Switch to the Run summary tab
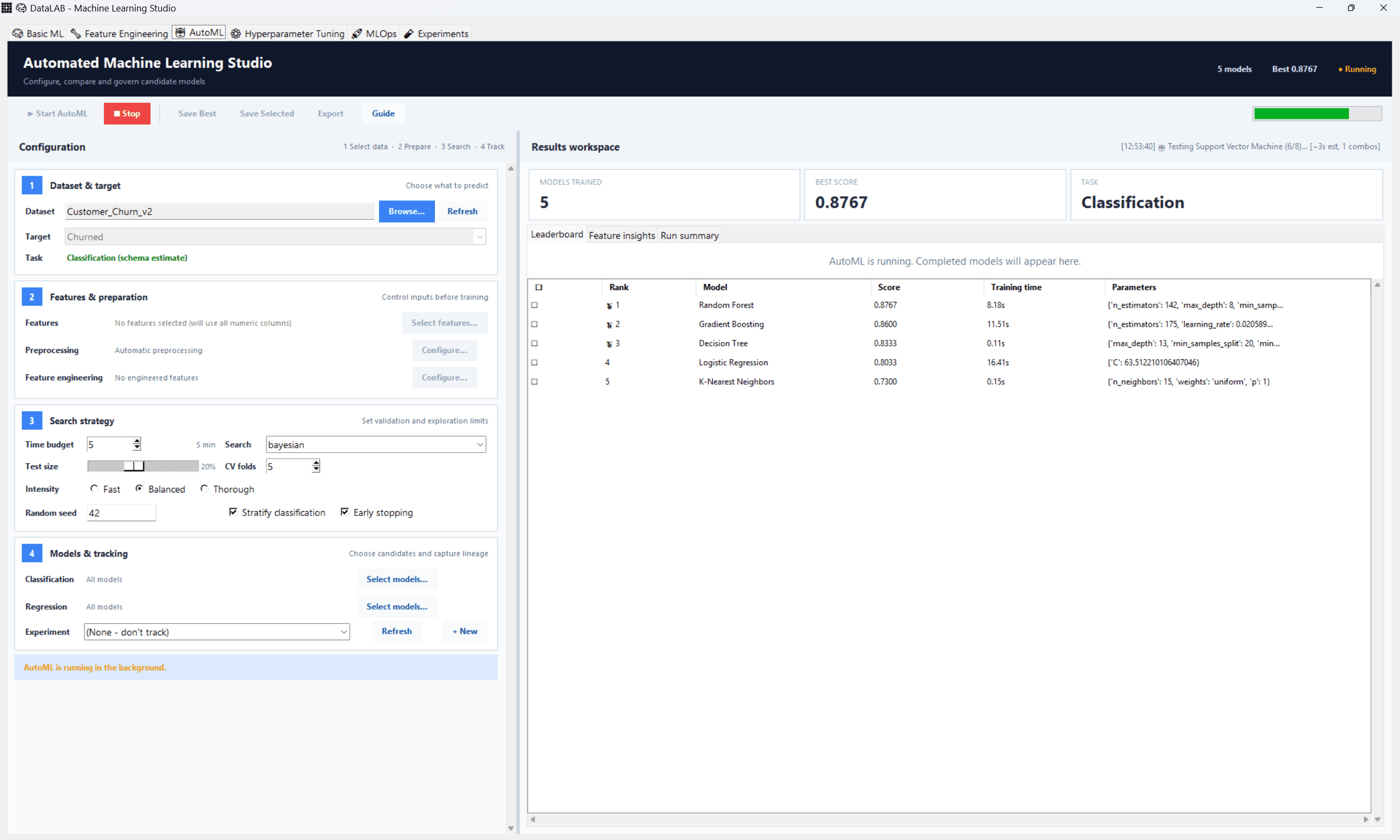 (690, 235)
